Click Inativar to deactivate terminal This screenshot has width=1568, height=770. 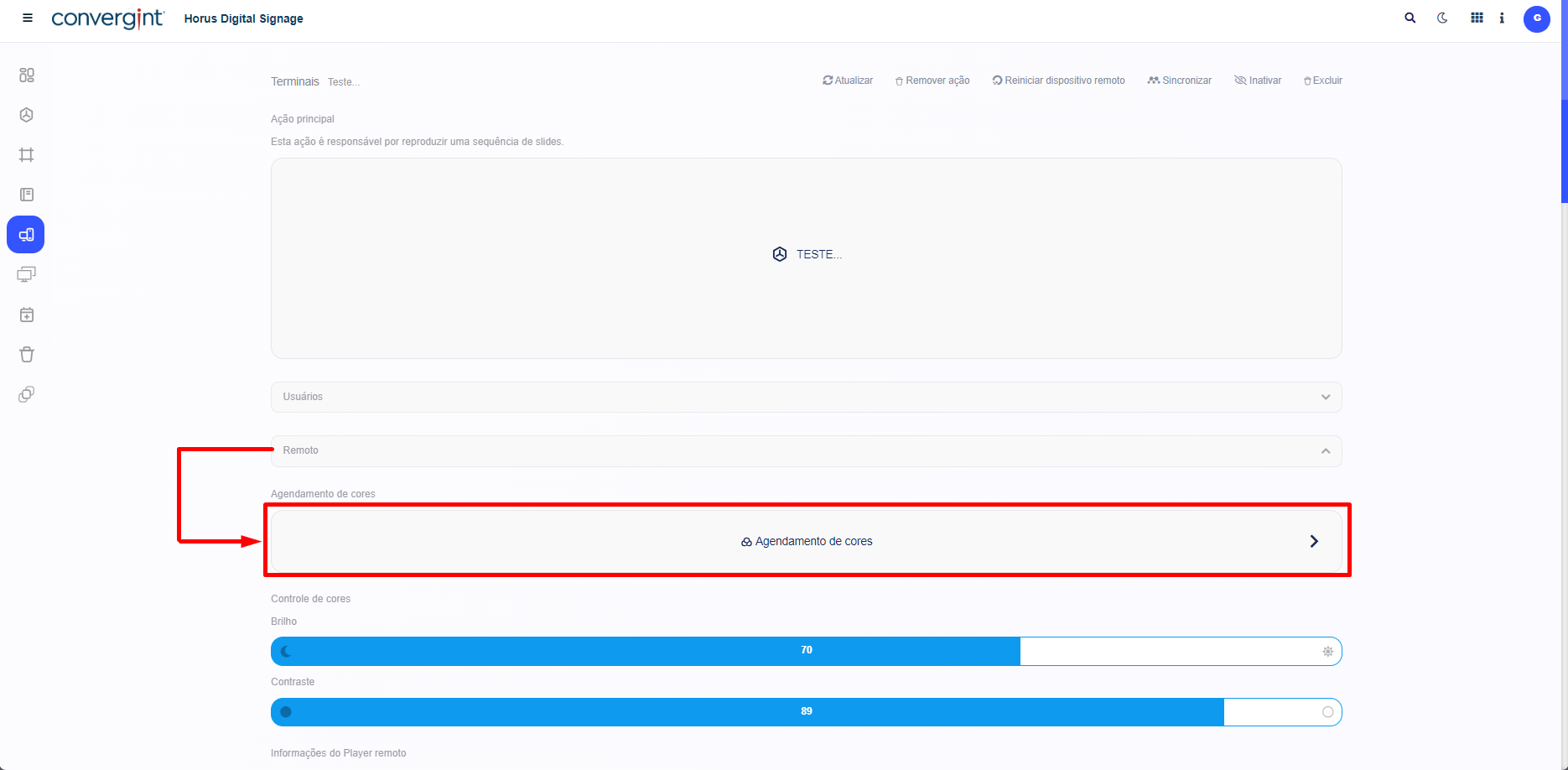[x=1258, y=81]
